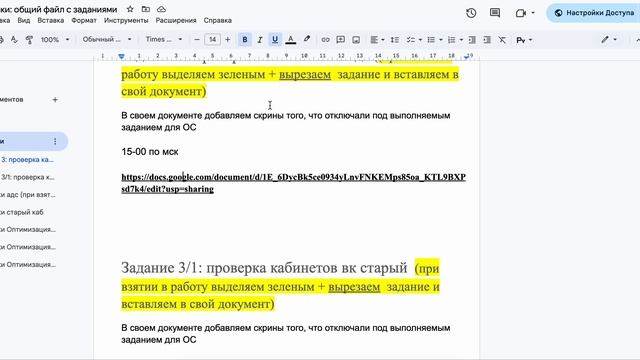Open editing mode pencil dropdown
The image size is (640, 360).
pos(609,40)
